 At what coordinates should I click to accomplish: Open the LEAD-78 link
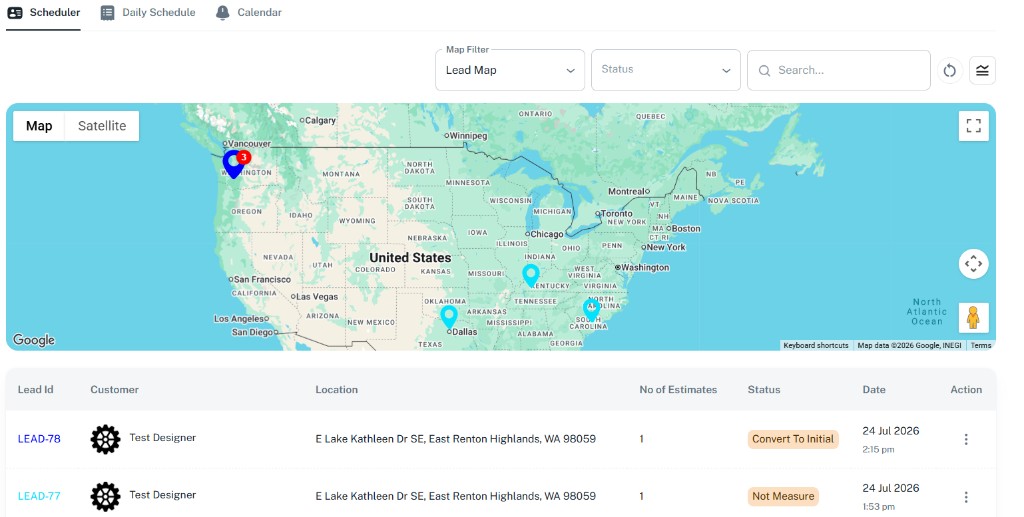pos(39,439)
